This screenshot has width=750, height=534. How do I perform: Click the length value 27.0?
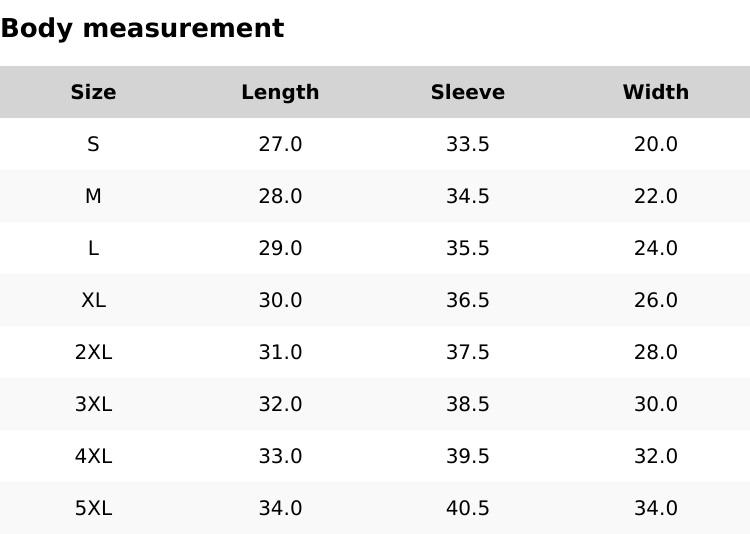coord(280,145)
